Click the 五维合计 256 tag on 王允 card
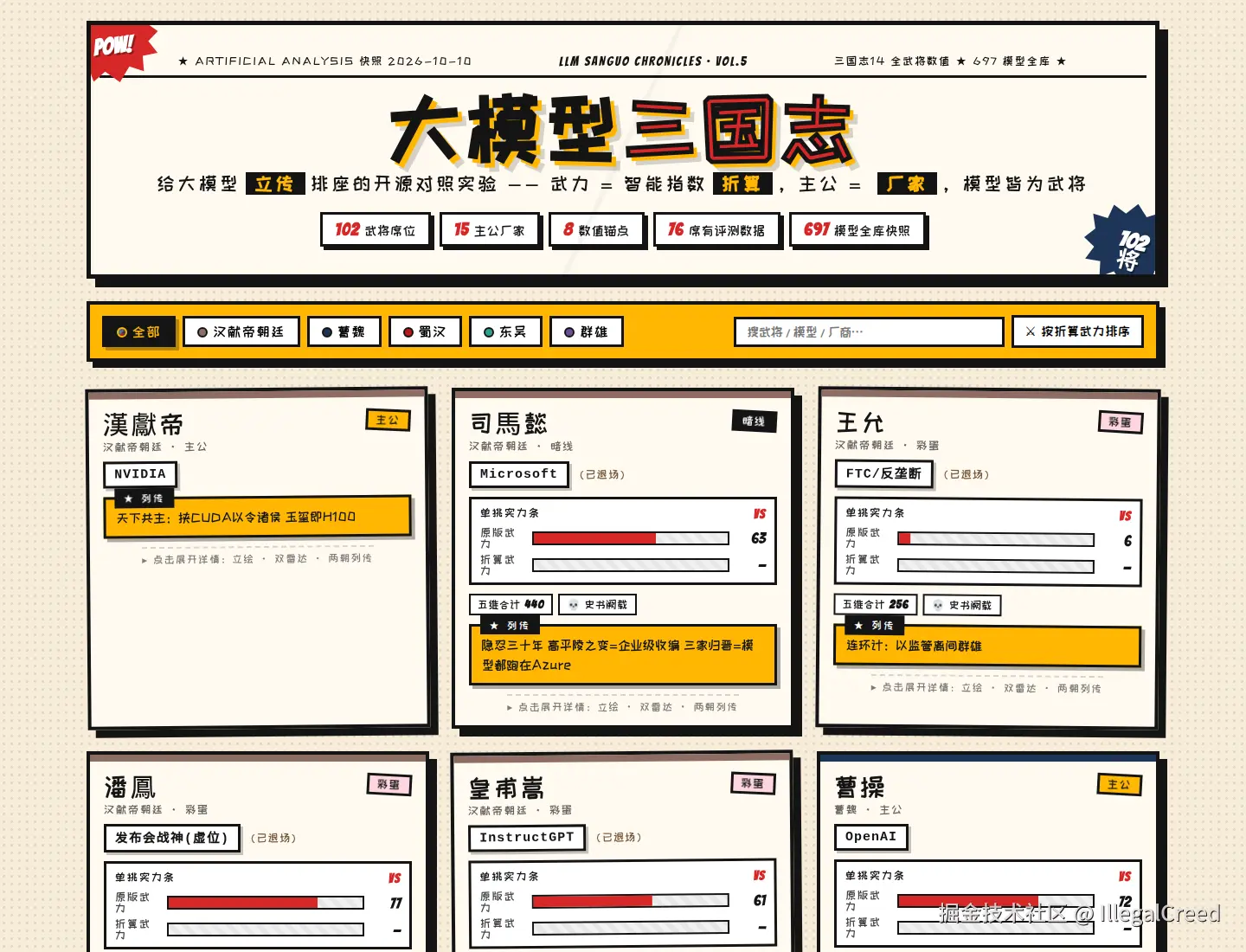The height and width of the screenshot is (952, 1246). [876, 604]
